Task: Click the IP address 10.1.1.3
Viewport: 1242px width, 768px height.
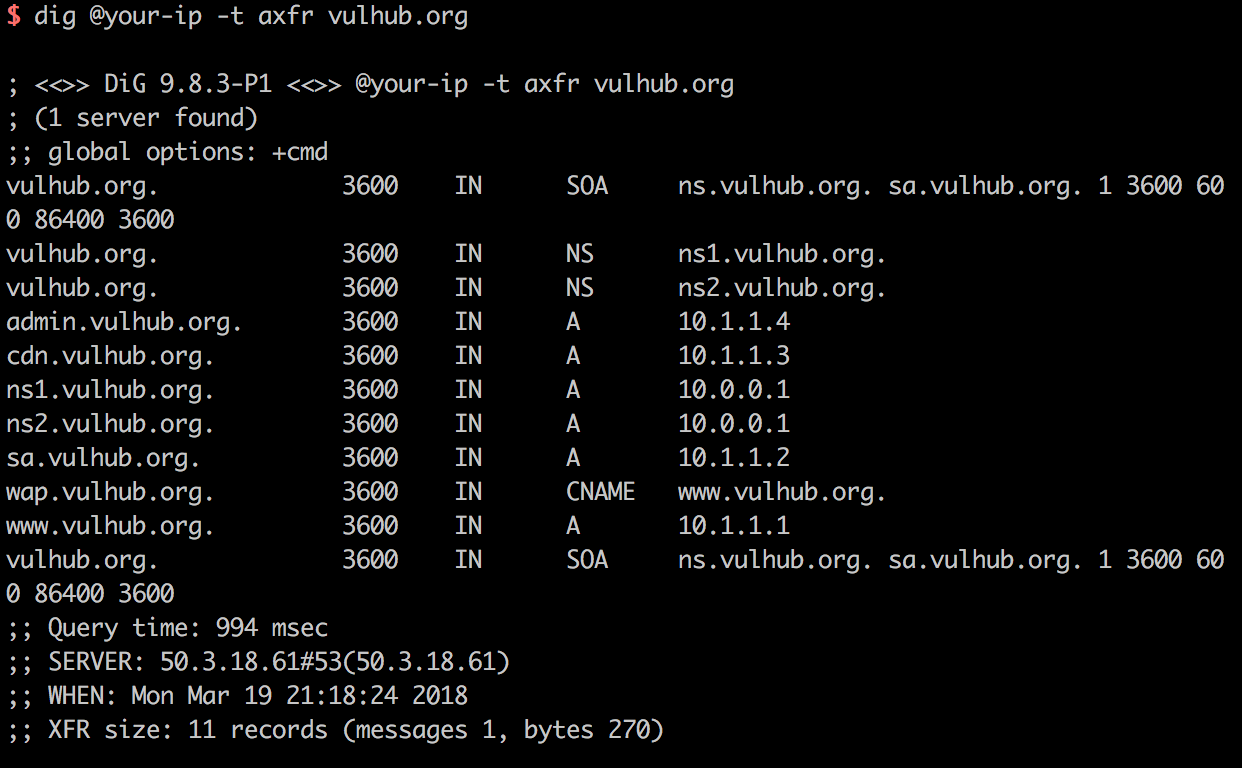Action: (x=734, y=356)
